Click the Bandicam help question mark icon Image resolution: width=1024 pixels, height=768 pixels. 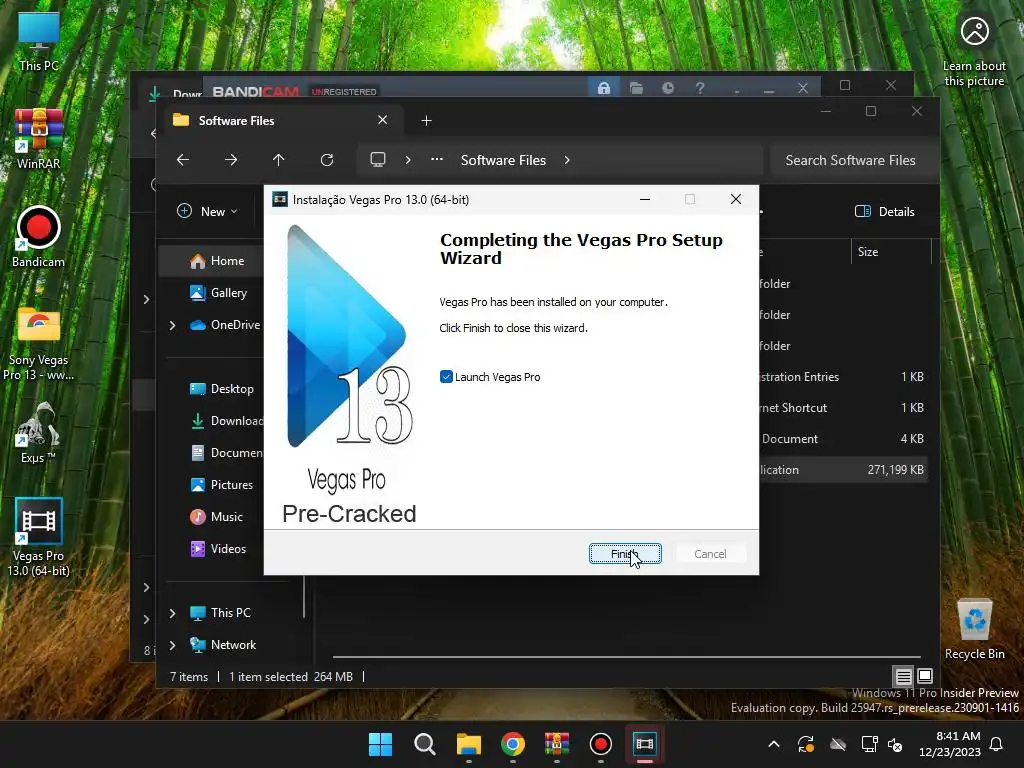[x=699, y=88]
